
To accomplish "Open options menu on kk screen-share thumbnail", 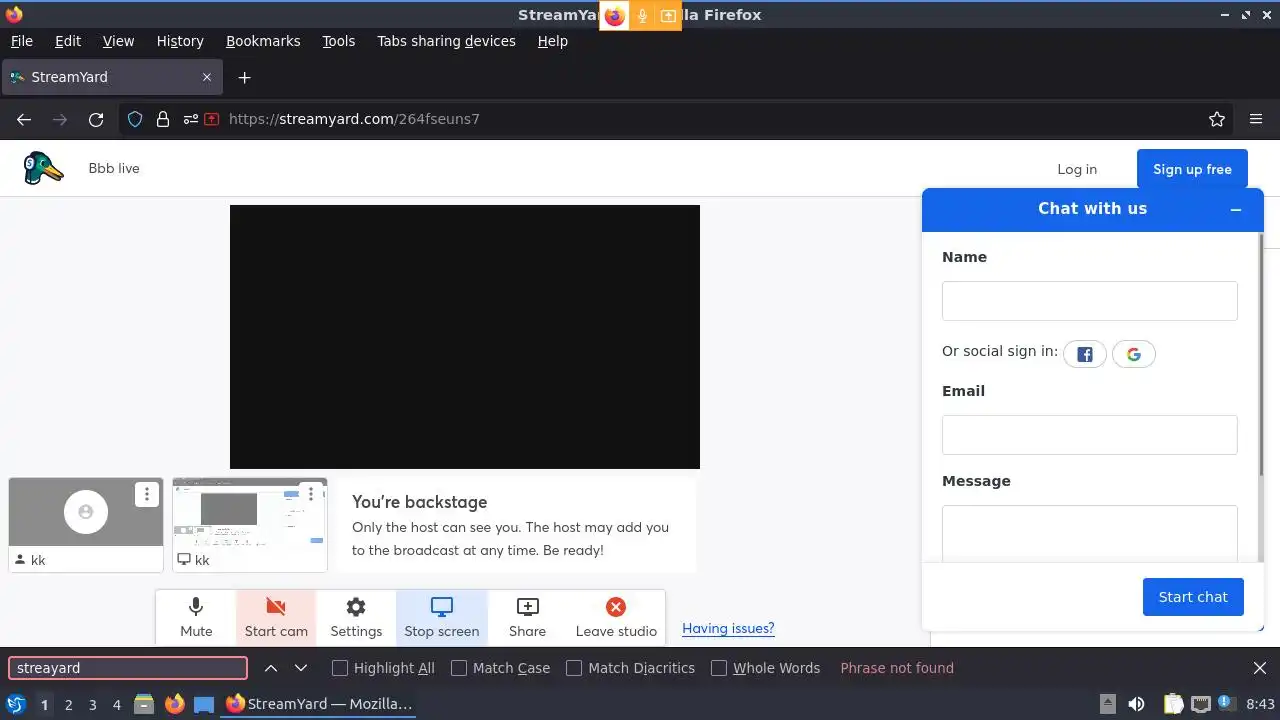I will pyautogui.click(x=311, y=494).
